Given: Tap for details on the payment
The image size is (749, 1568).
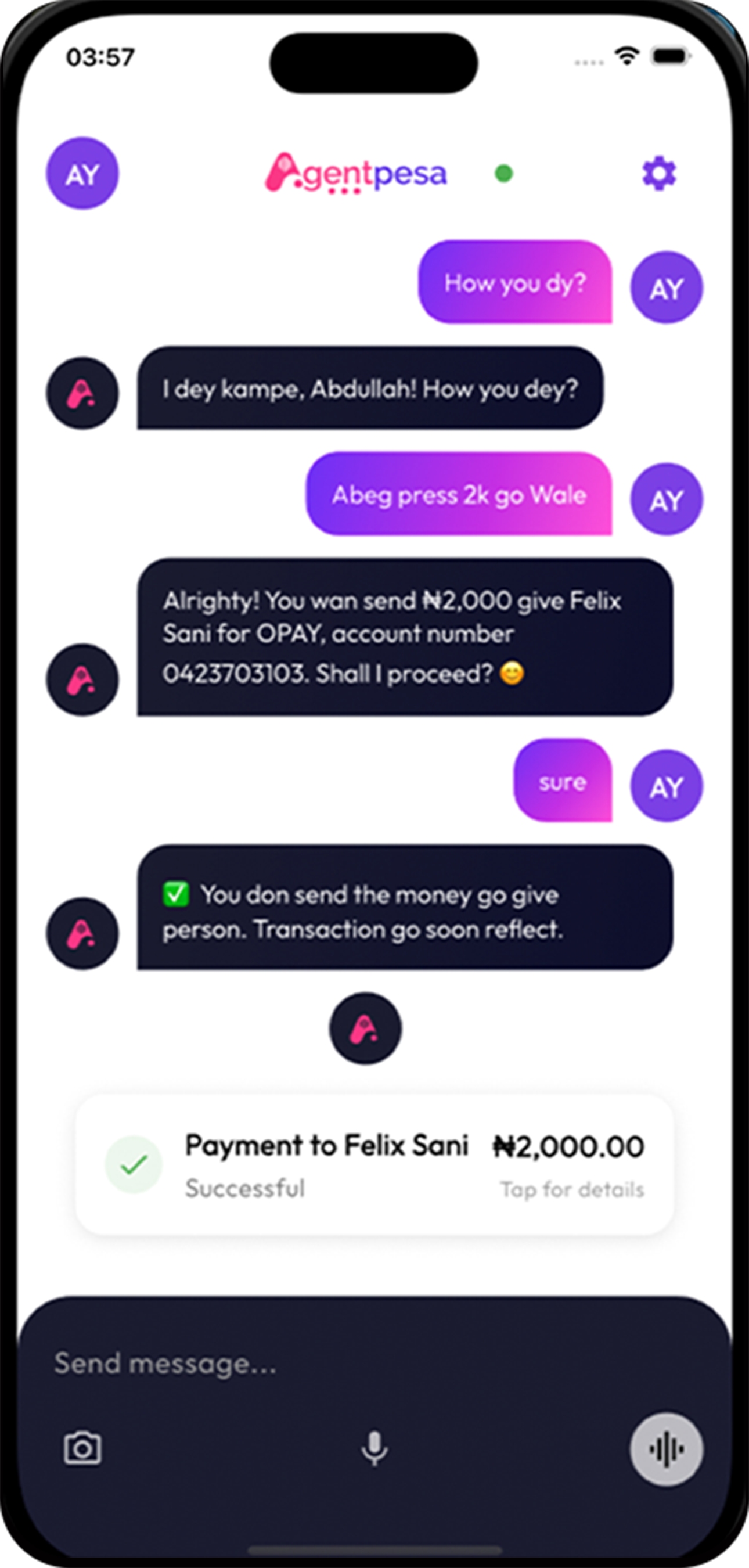Looking at the screenshot, I should [x=572, y=1189].
